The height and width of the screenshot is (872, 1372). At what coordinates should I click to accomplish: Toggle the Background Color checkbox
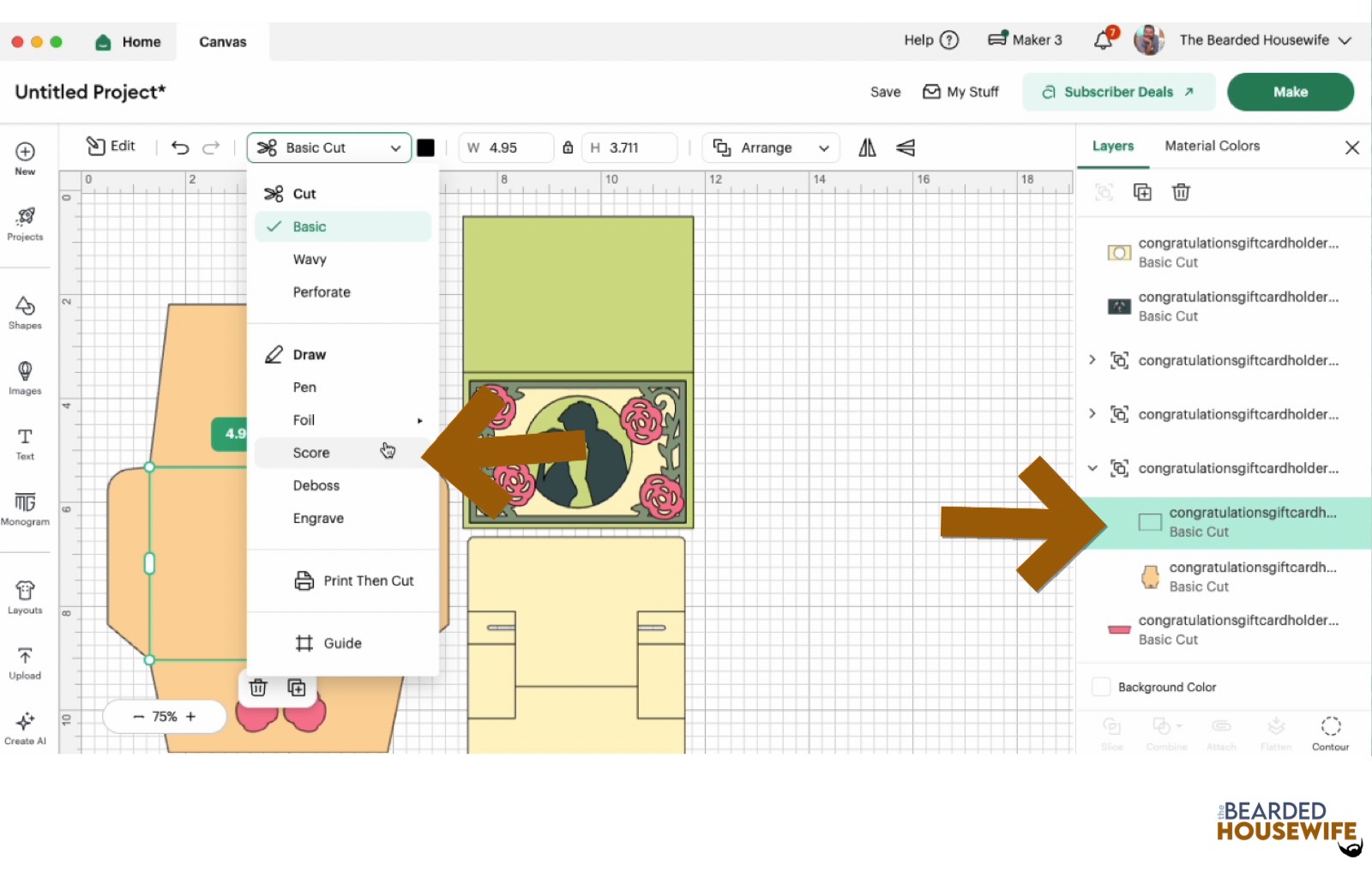coord(1101,687)
